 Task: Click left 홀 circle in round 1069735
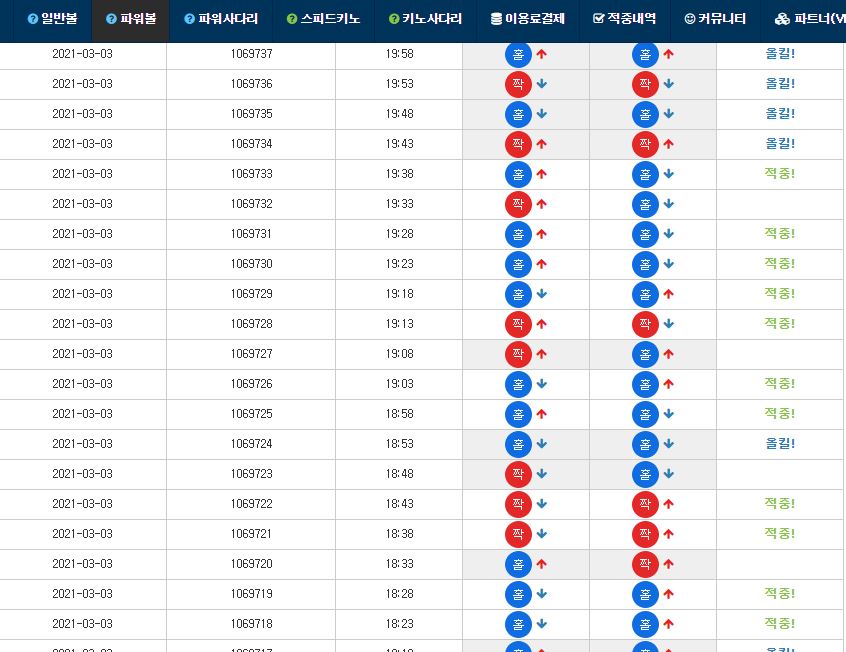[x=518, y=114]
